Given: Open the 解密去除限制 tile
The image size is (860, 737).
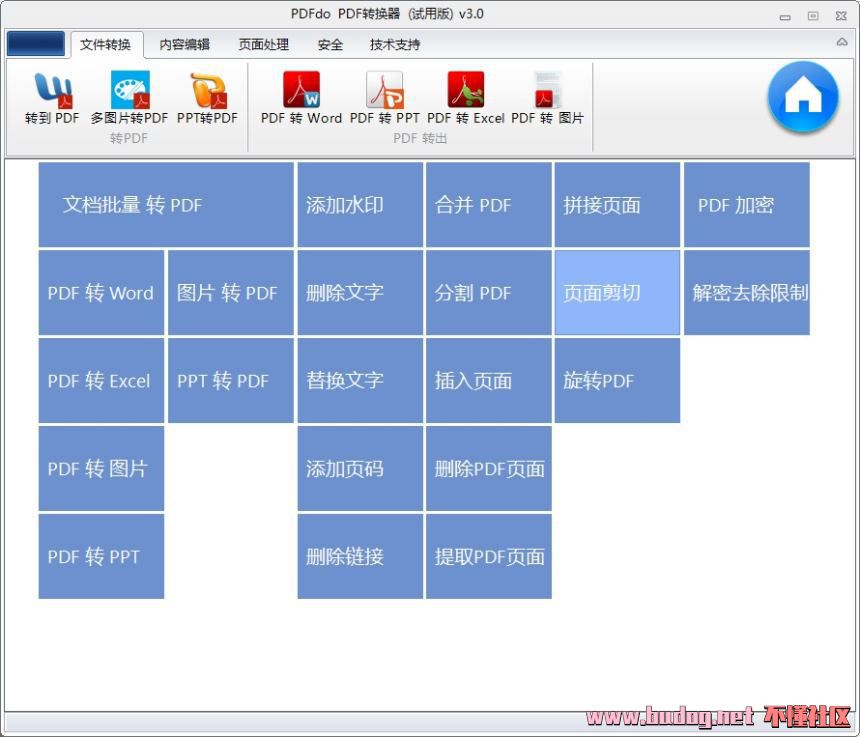Looking at the screenshot, I should tap(746, 292).
